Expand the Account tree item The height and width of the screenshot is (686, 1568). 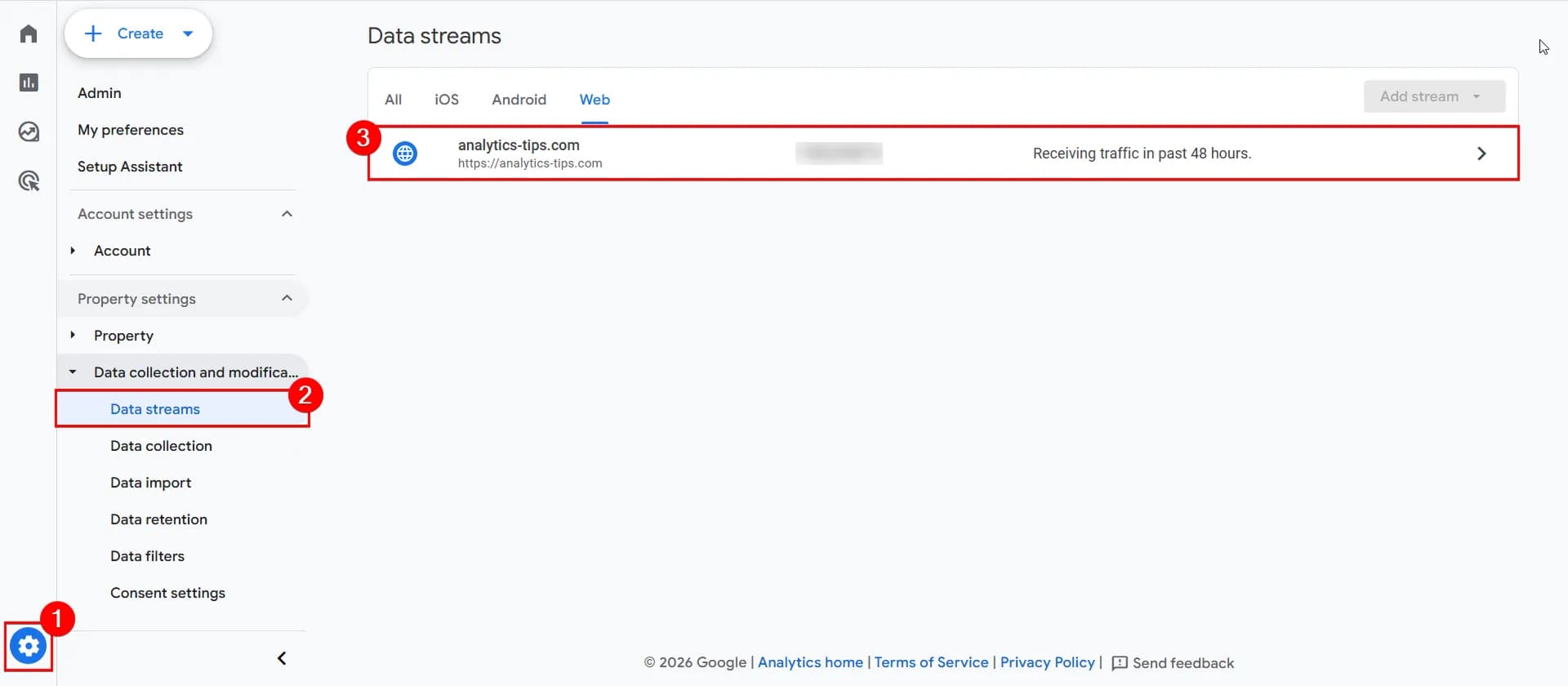(73, 251)
